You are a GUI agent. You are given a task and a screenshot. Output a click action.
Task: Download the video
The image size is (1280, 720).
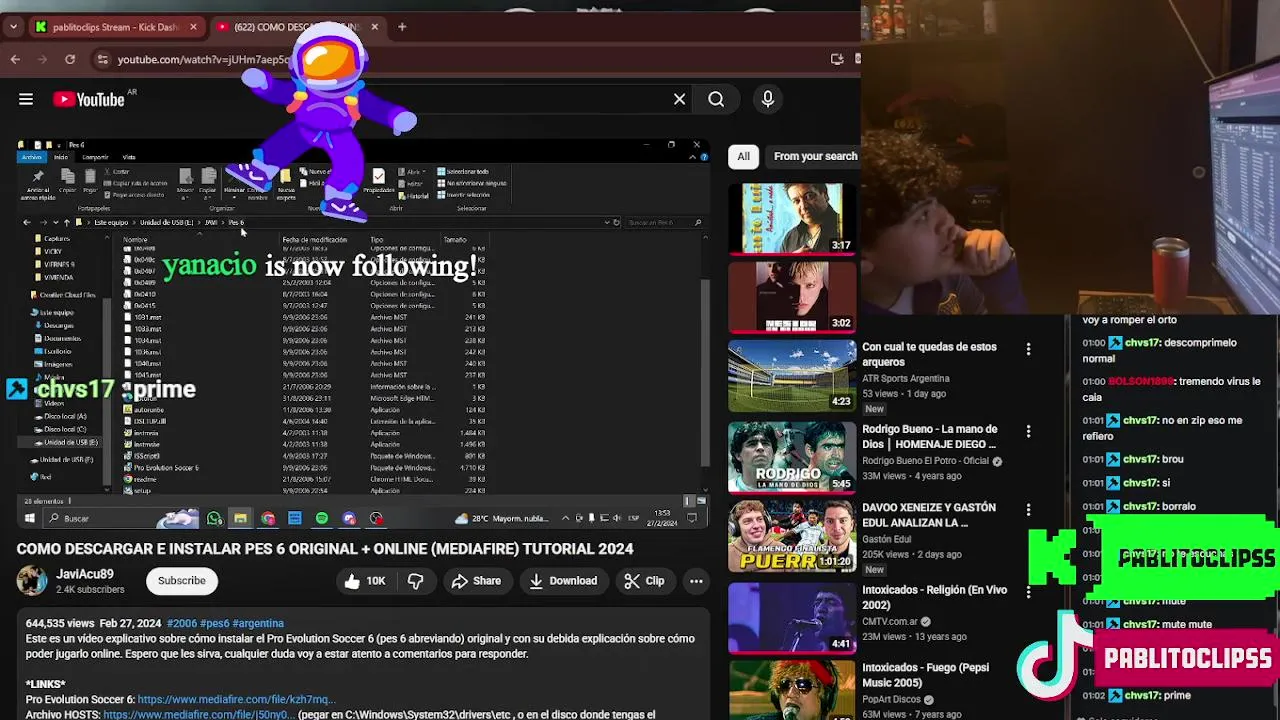(x=562, y=581)
